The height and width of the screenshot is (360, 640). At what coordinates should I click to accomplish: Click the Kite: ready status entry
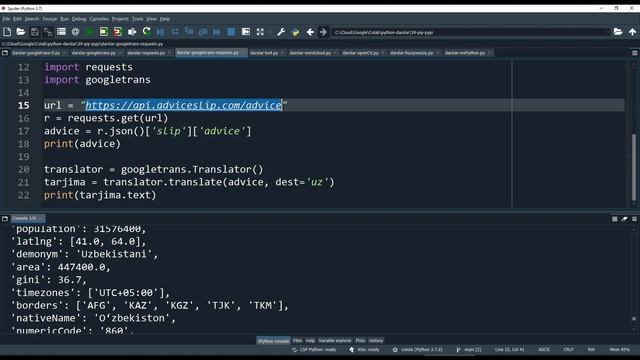tap(364, 350)
